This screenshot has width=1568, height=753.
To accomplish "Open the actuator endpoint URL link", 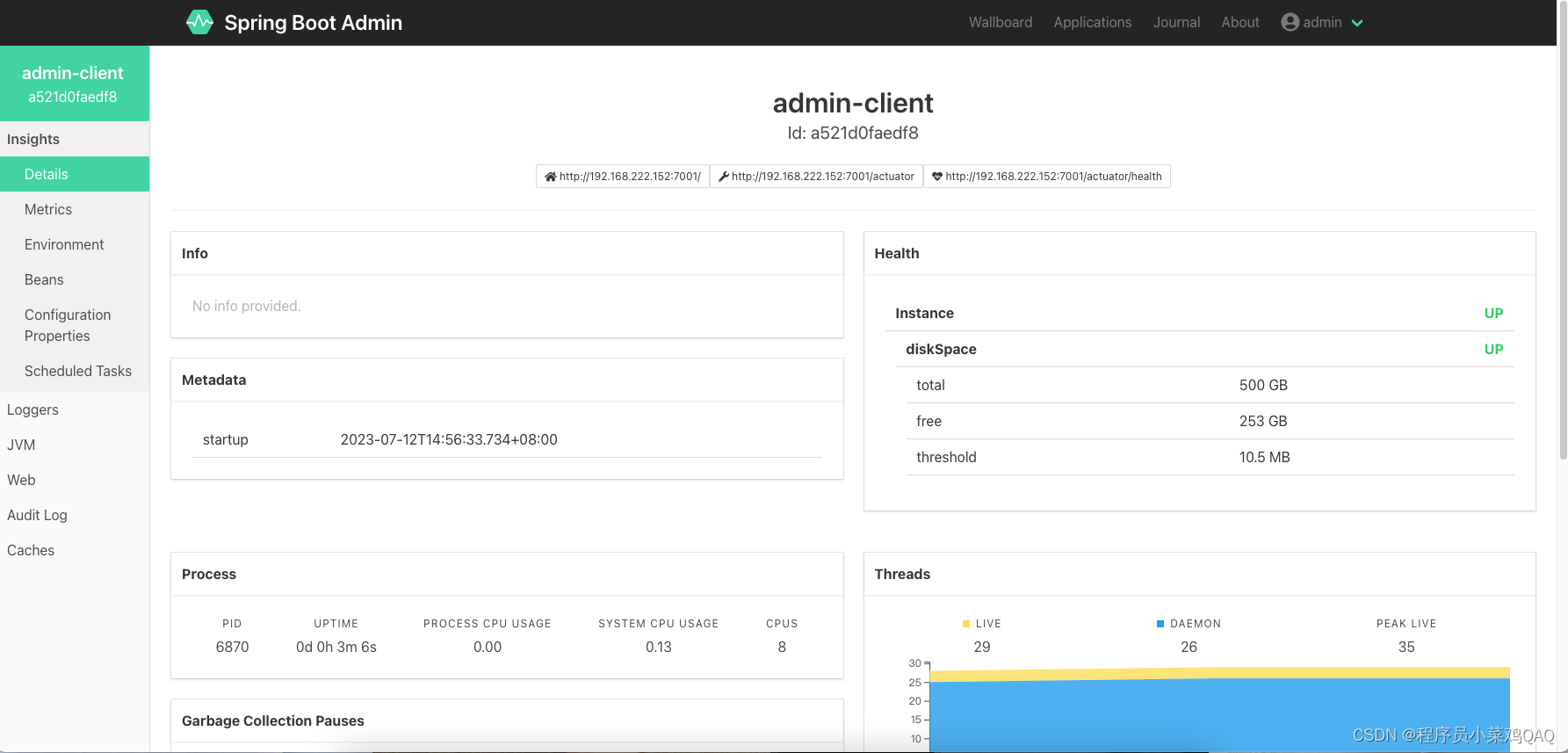I will 816,177.
